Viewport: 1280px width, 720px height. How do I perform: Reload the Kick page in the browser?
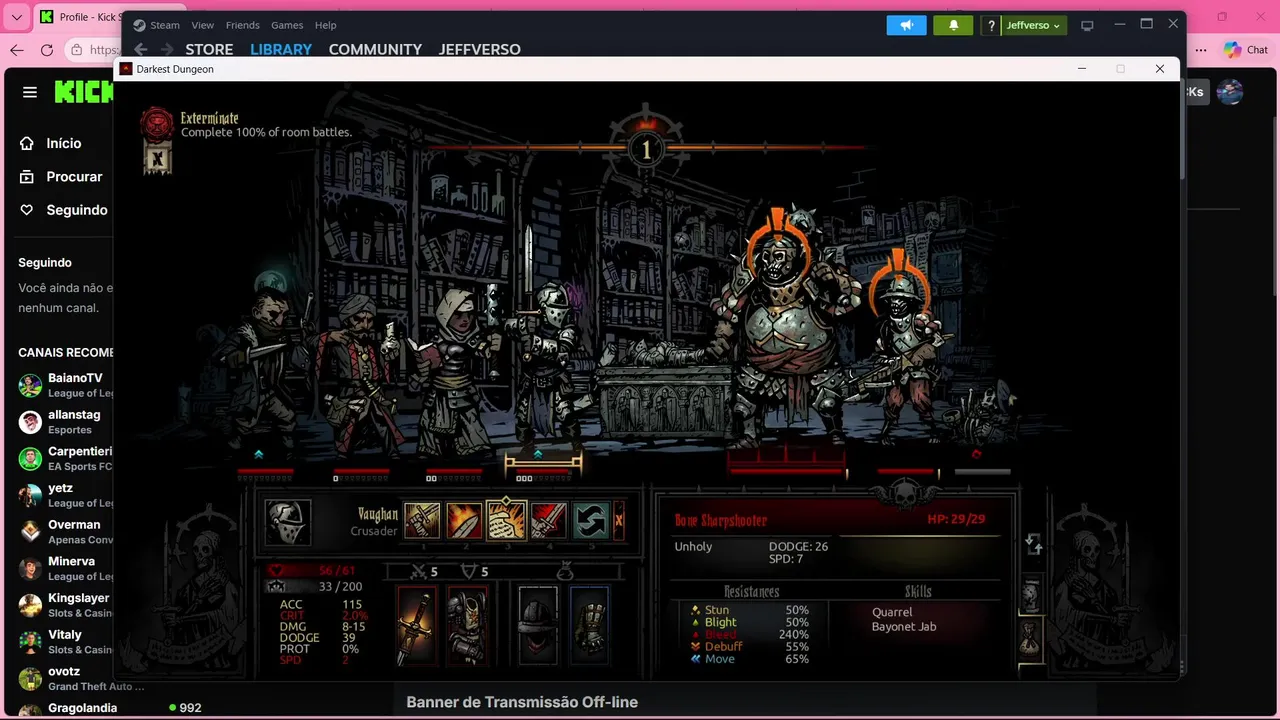47,50
